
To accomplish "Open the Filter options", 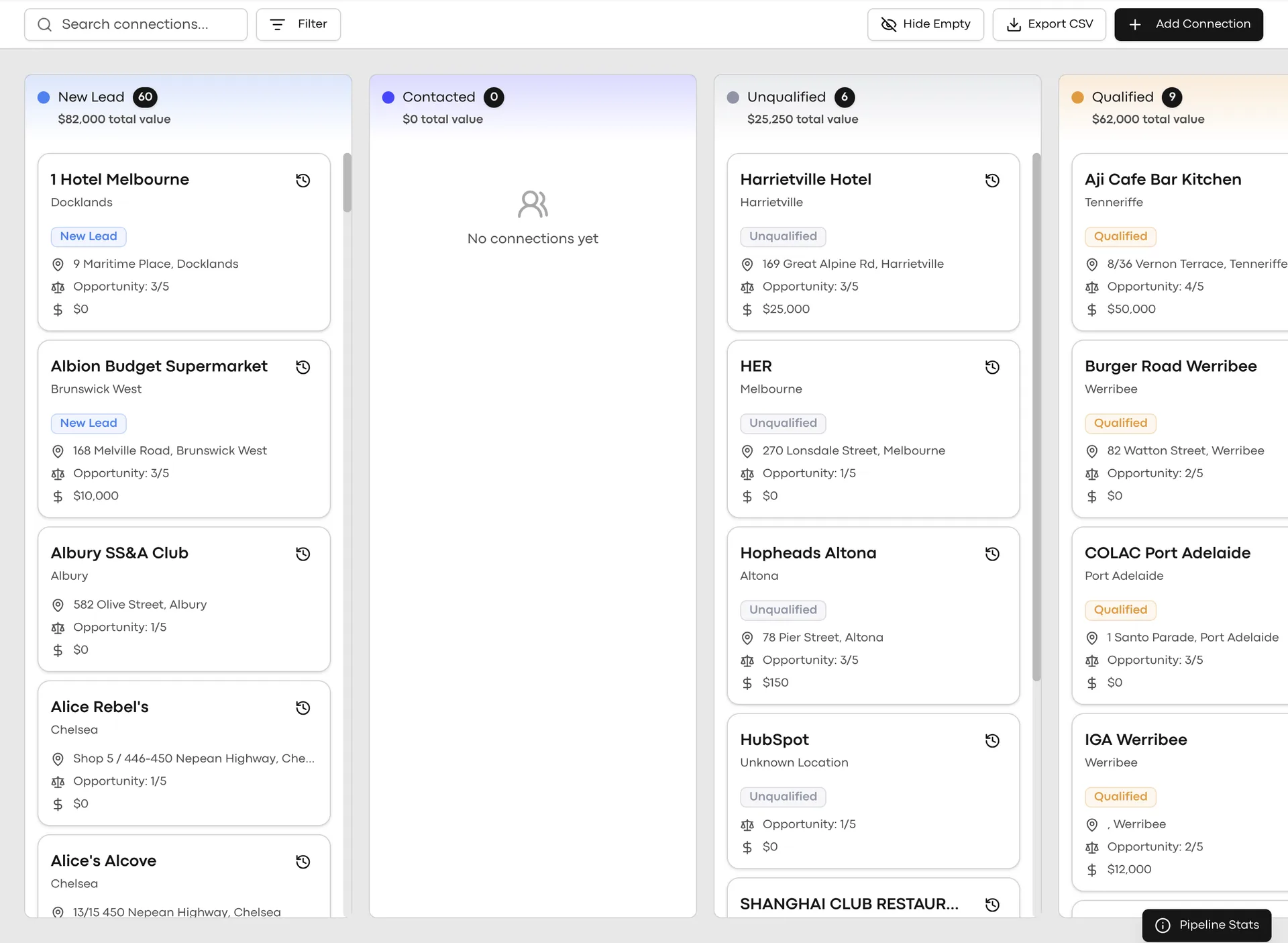I will coord(298,24).
